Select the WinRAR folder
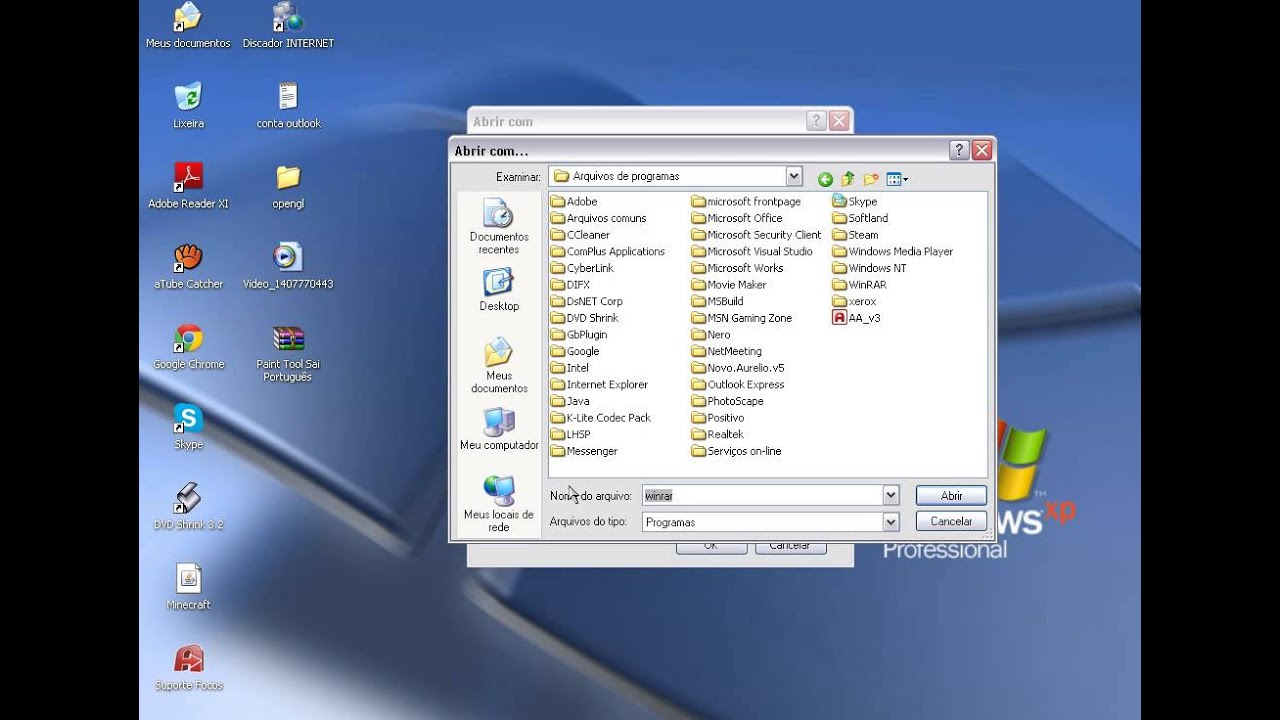This screenshot has width=1280, height=720. pyautogui.click(x=860, y=285)
